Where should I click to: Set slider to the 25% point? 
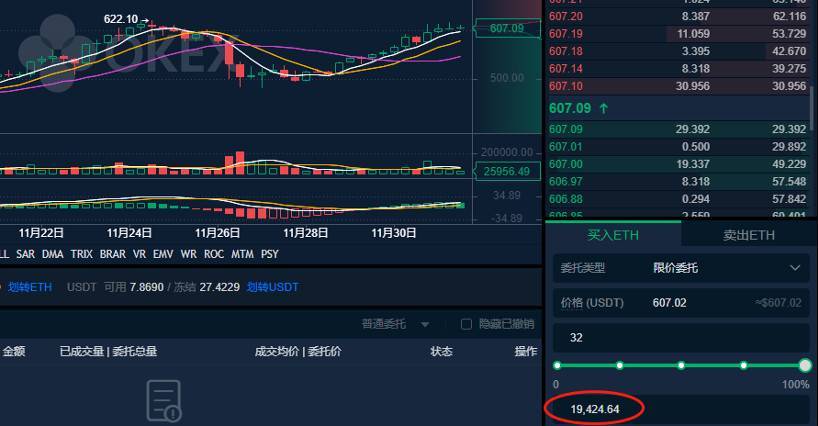[x=619, y=366]
